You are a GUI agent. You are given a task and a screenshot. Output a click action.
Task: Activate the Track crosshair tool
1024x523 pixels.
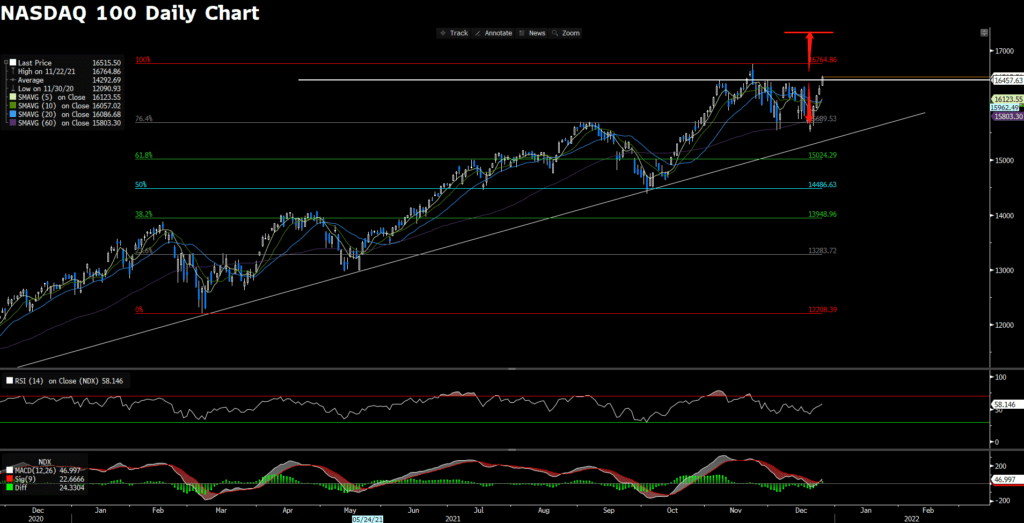tap(454, 33)
